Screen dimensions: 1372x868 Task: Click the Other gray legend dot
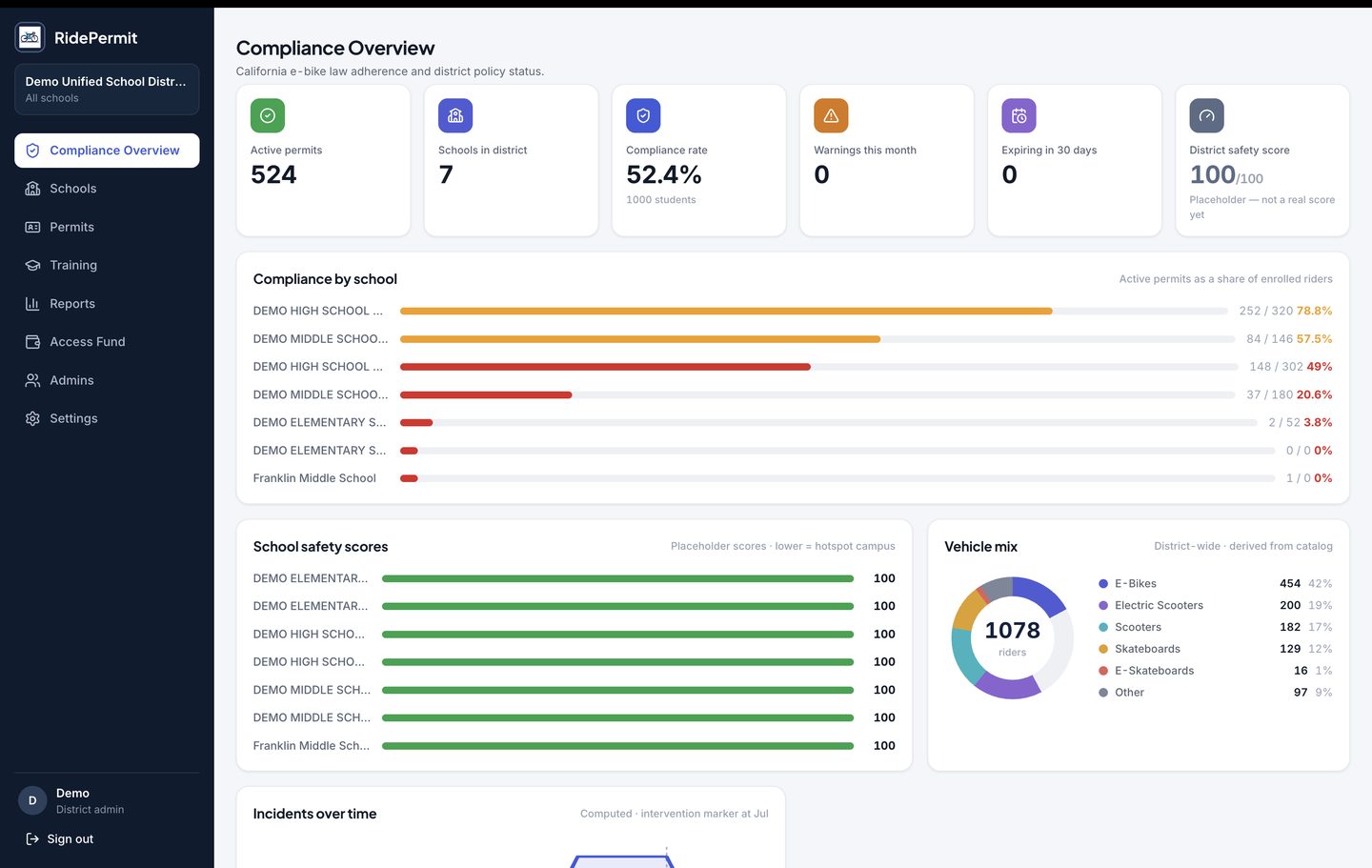point(1103,693)
